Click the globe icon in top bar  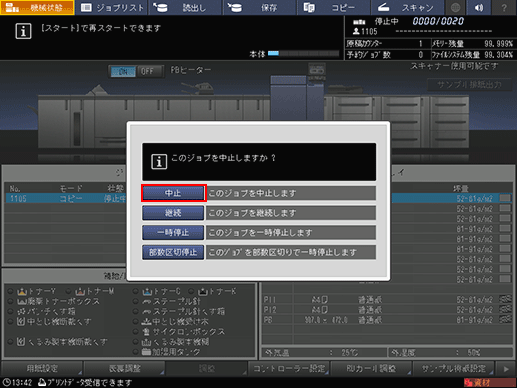455,7
